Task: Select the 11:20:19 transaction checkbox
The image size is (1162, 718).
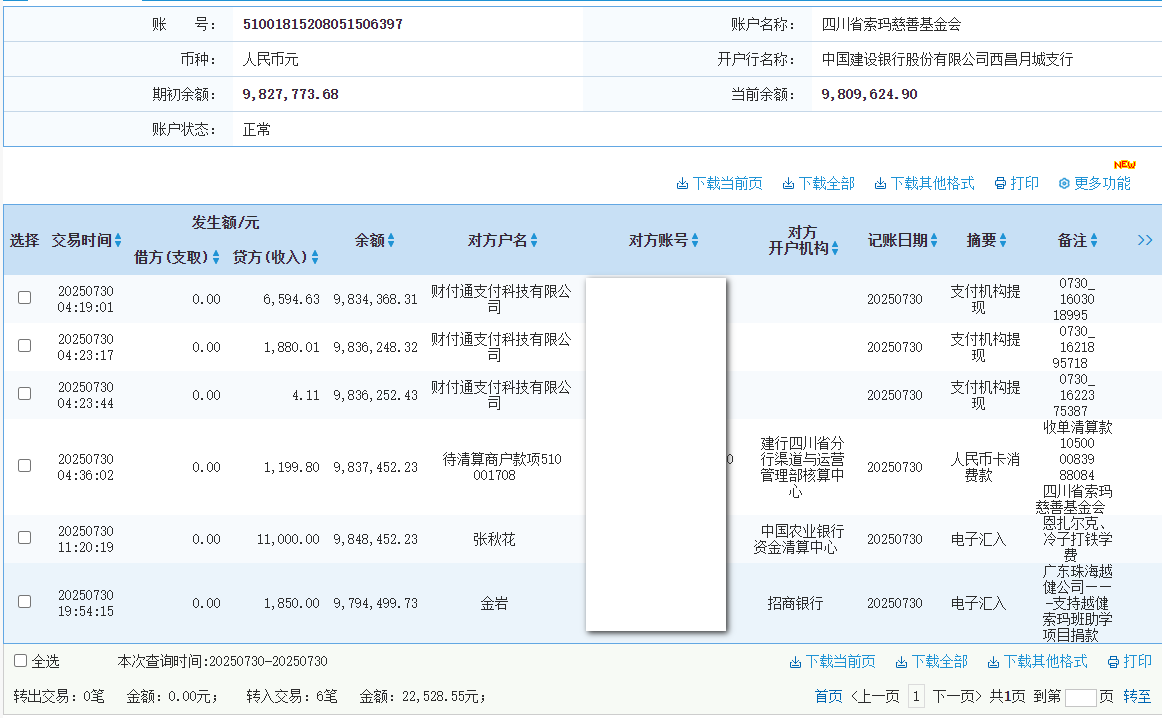Action: pyautogui.click(x=24, y=538)
